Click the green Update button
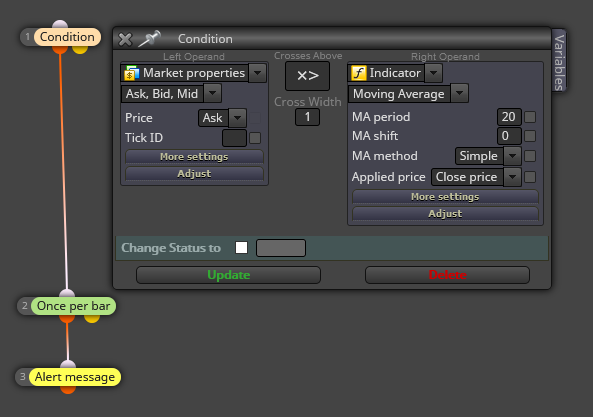This screenshot has height=417, width=593. [x=228, y=275]
